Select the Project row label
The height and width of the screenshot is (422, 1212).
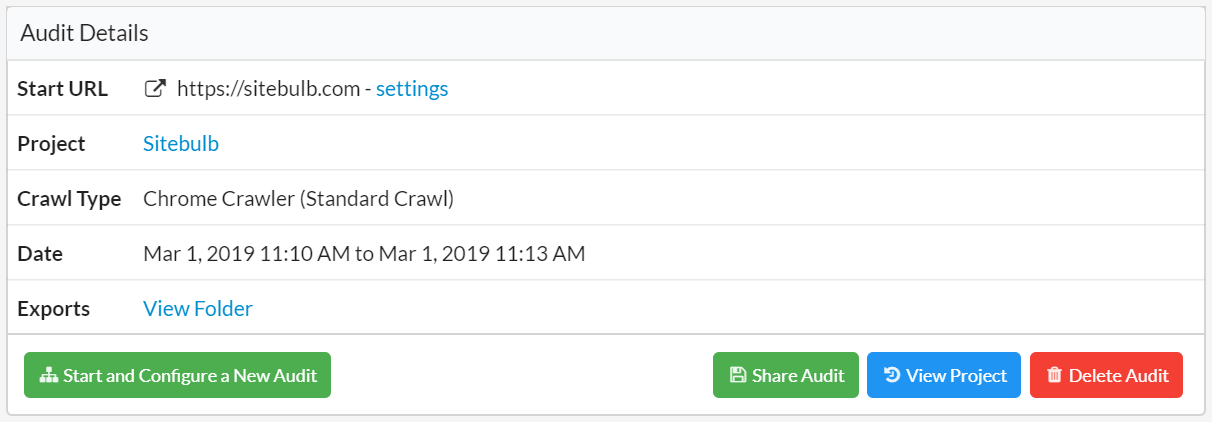[x=52, y=144]
